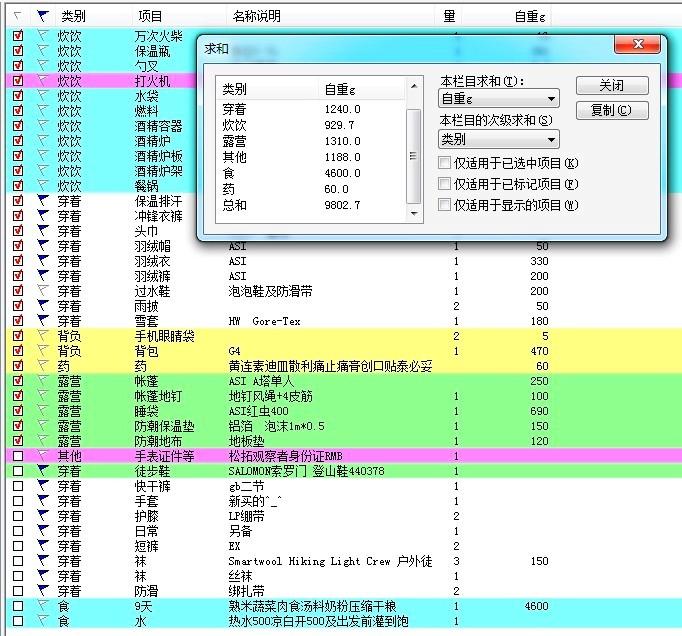Toggle the blue flag on the 保温排汗 row
Image resolution: width=682 pixels, height=636 pixels.
coord(42,201)
